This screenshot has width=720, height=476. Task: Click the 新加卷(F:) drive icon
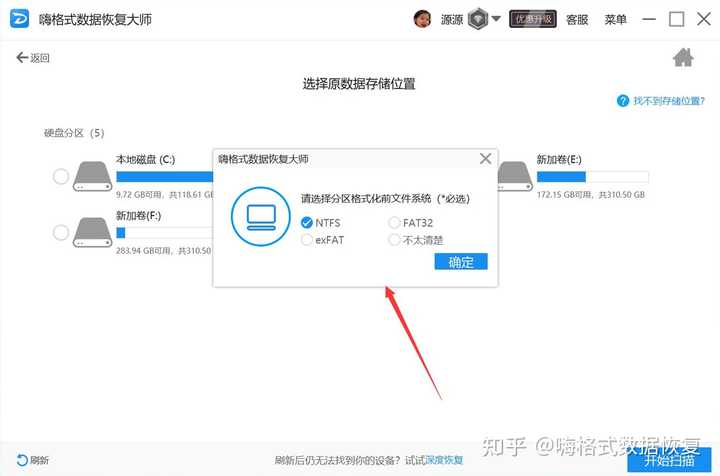tap(92, 232)
